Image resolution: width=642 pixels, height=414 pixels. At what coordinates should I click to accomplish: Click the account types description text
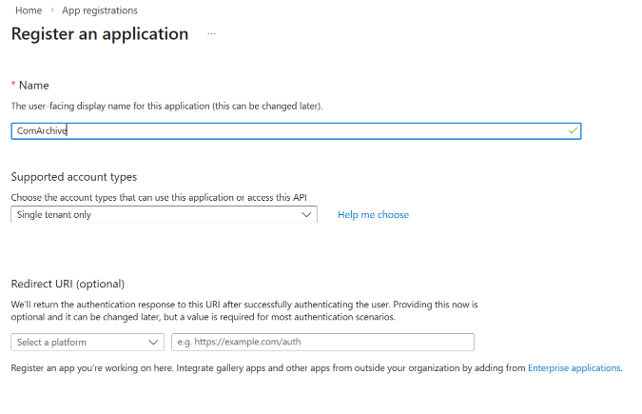click(x=158, y=197)
